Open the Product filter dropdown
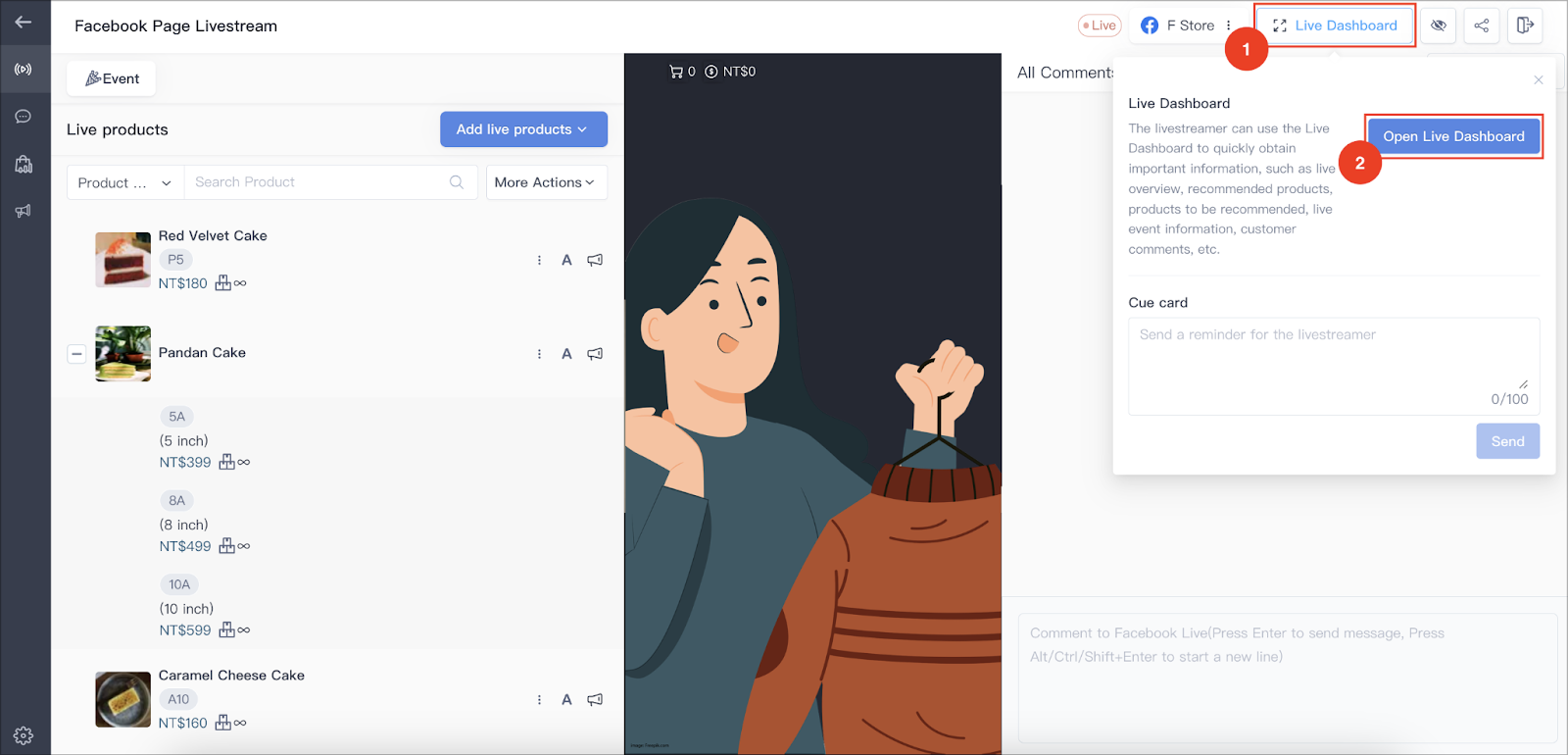Screen dimensions: 1568x755 (124, 182)
